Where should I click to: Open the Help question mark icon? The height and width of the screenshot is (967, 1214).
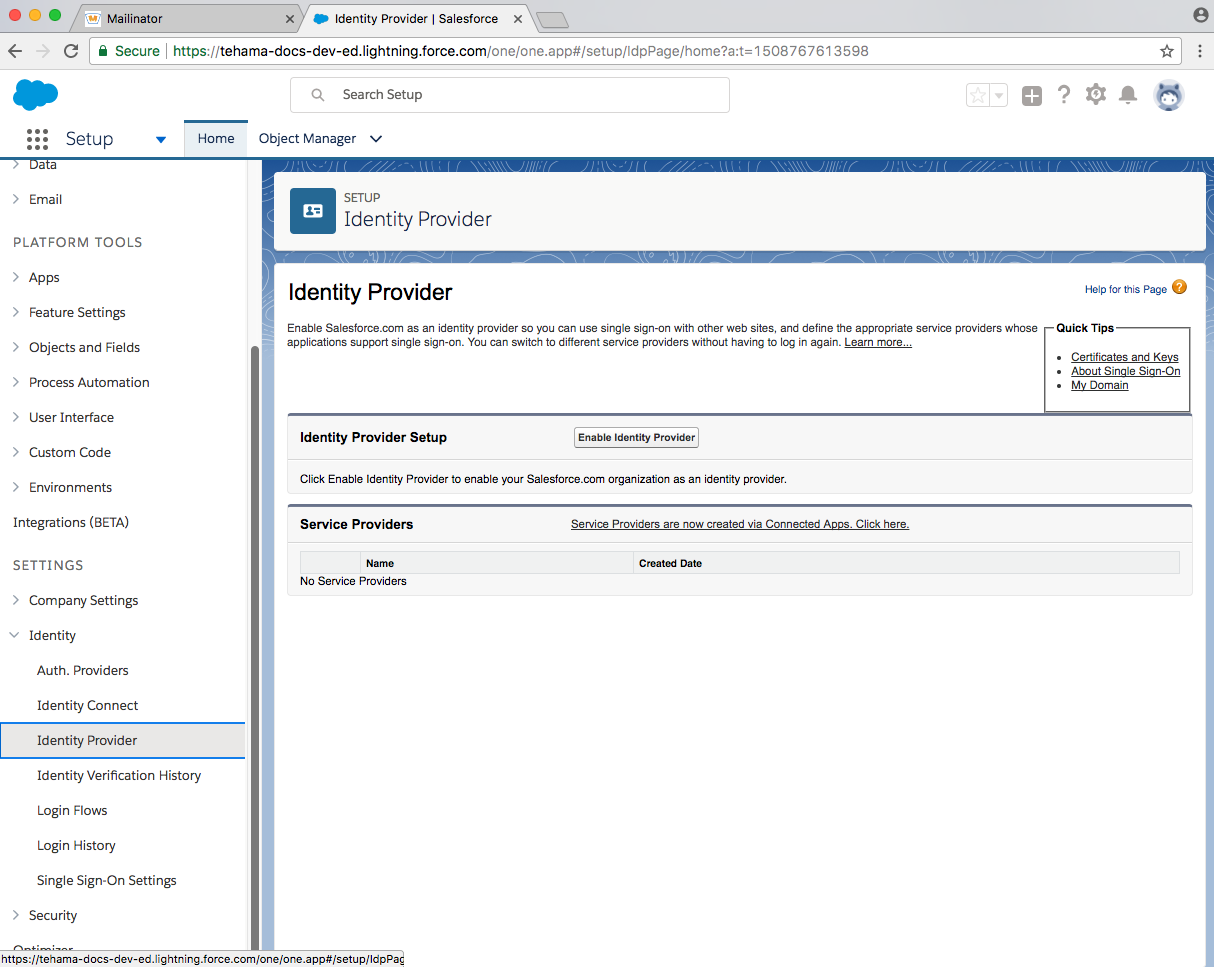[1064, 94]
